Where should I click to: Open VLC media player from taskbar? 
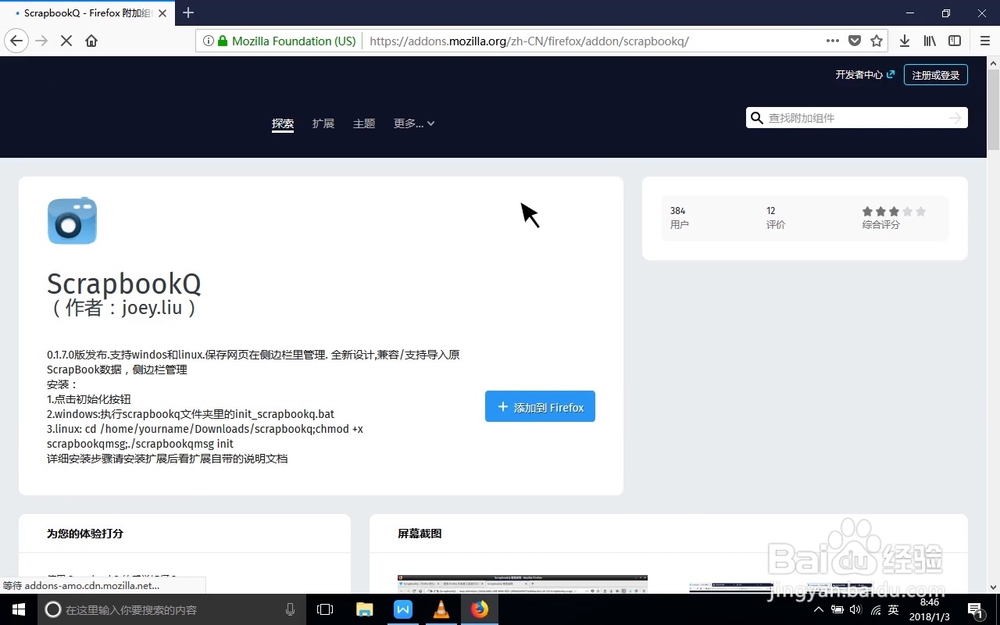coord(441,610)
